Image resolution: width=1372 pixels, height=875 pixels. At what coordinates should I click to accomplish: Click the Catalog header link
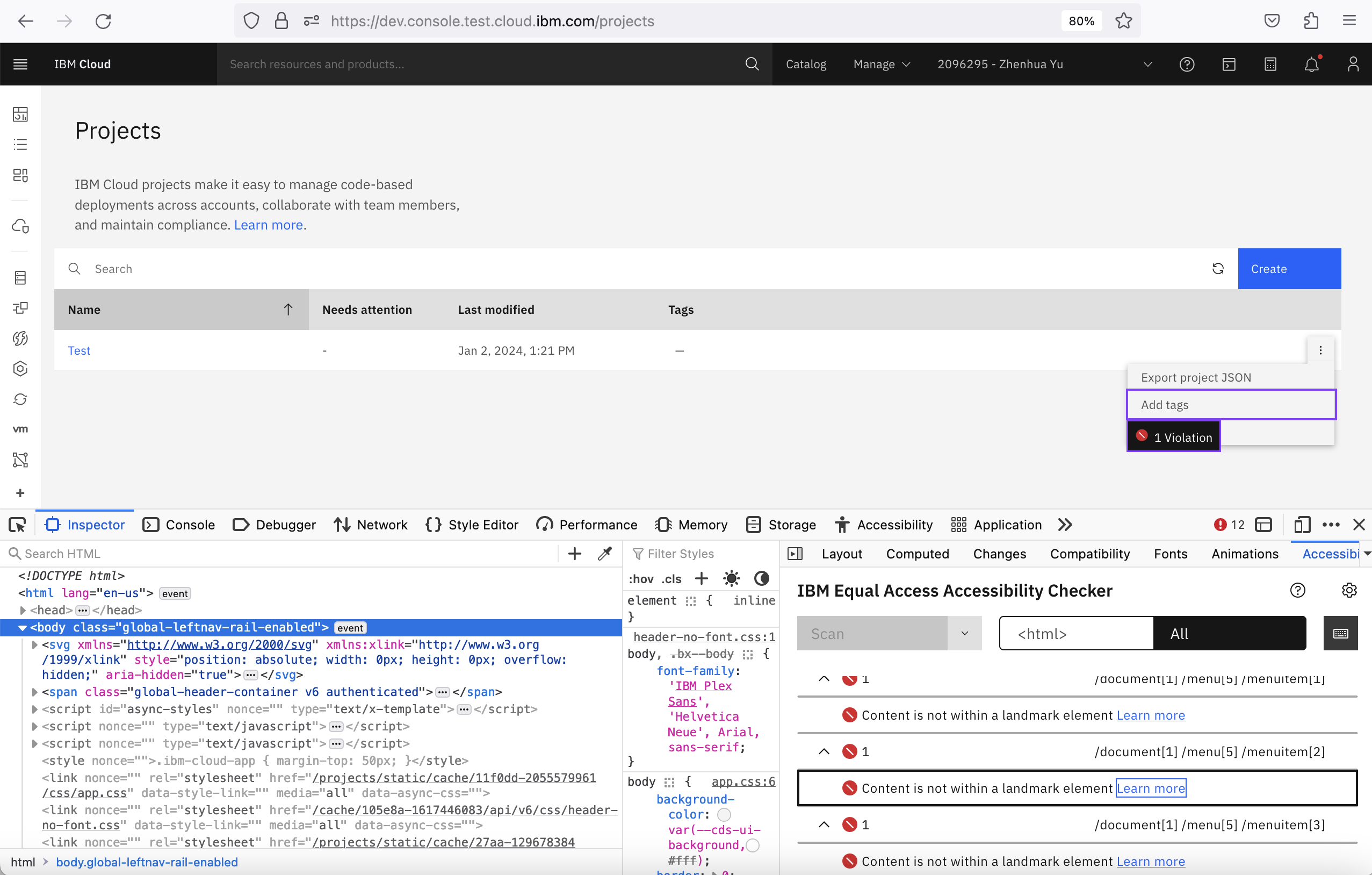(x=806, y=64)
